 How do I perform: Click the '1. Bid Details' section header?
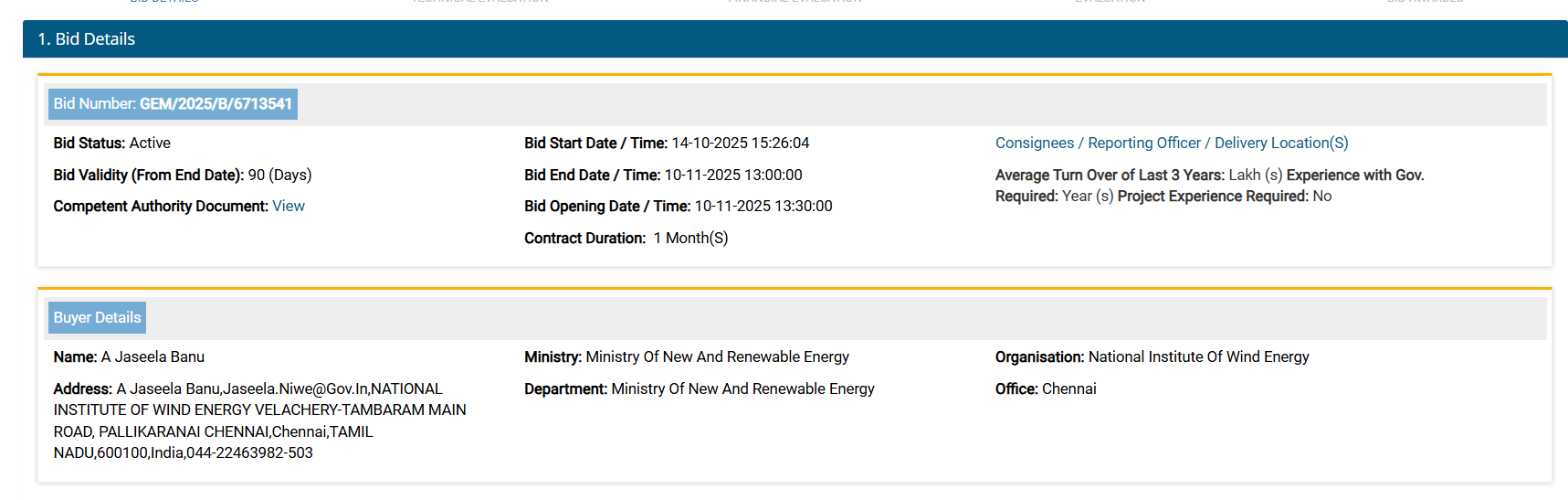[87, 39]
